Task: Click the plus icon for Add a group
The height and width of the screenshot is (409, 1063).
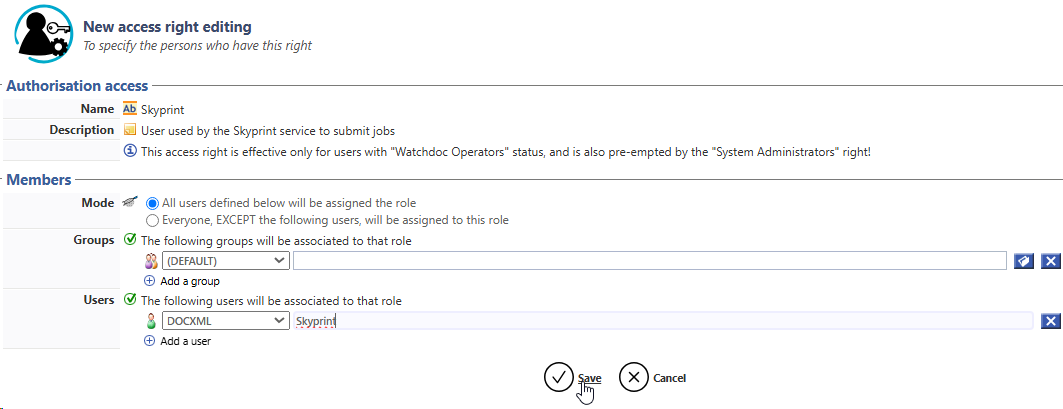Action: pos(150,281)
